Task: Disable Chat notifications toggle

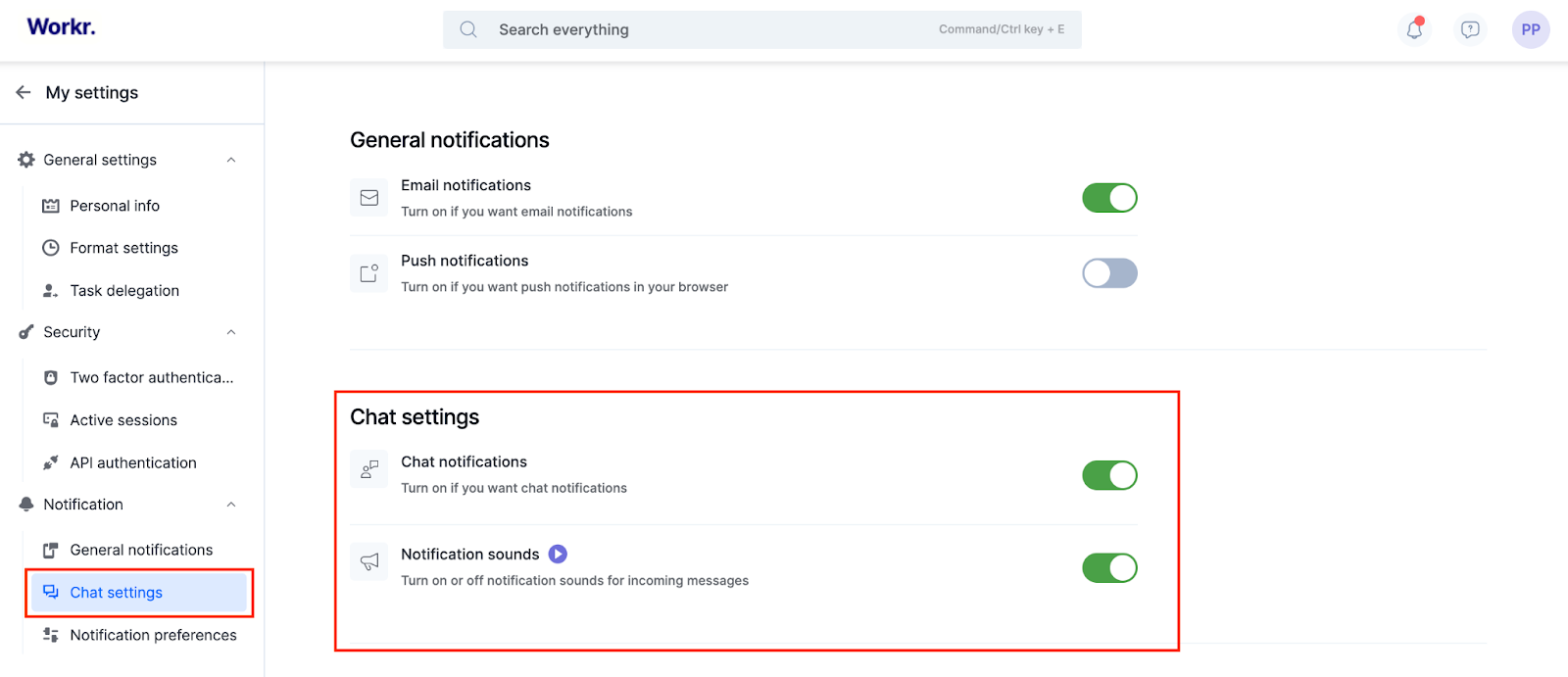Action: (1109, 475)
